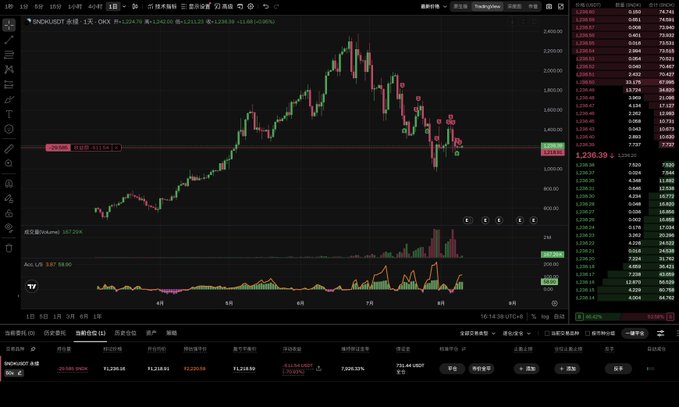Click the TradingView logo on the chart
This screenshot has width=679, height=407.
pyautogui.click(x=32, y=287)
